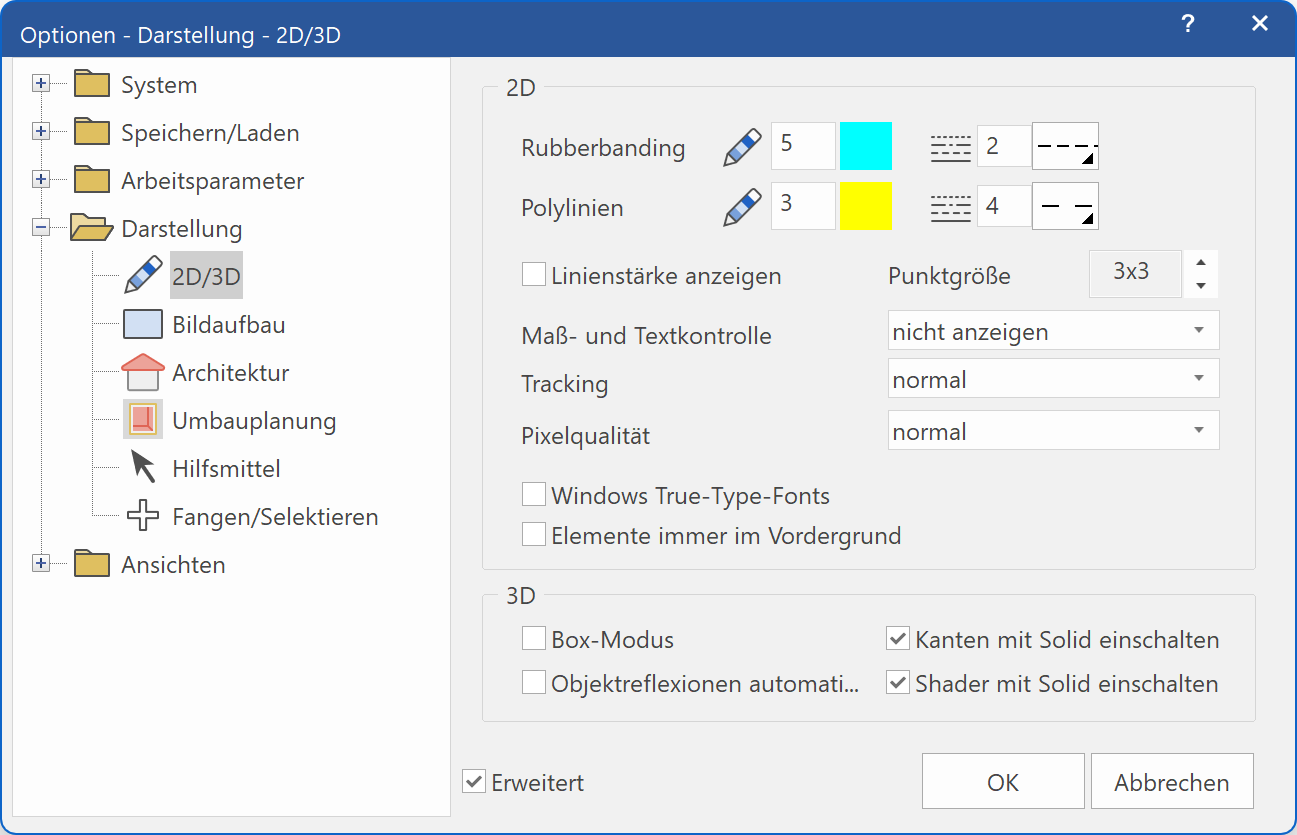Open the Tracking dropdown
Viewport: 1297px width, 835px height.
pos(1053,378)
